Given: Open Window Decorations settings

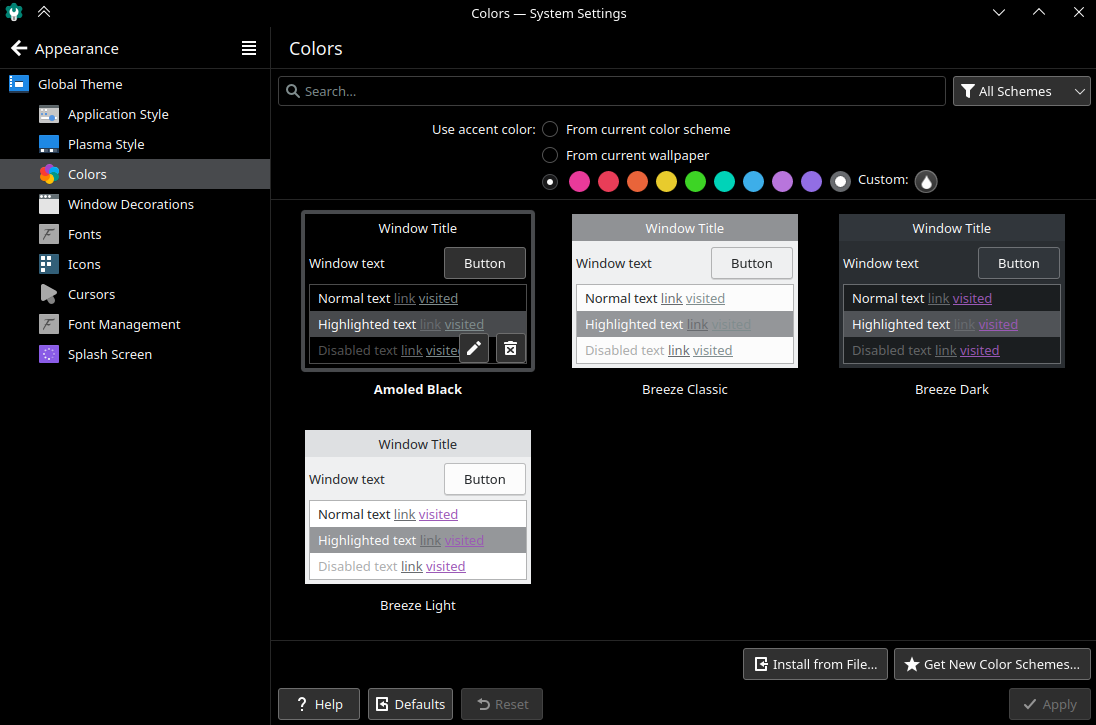Looking at the screenshot, I should [135, 204].
